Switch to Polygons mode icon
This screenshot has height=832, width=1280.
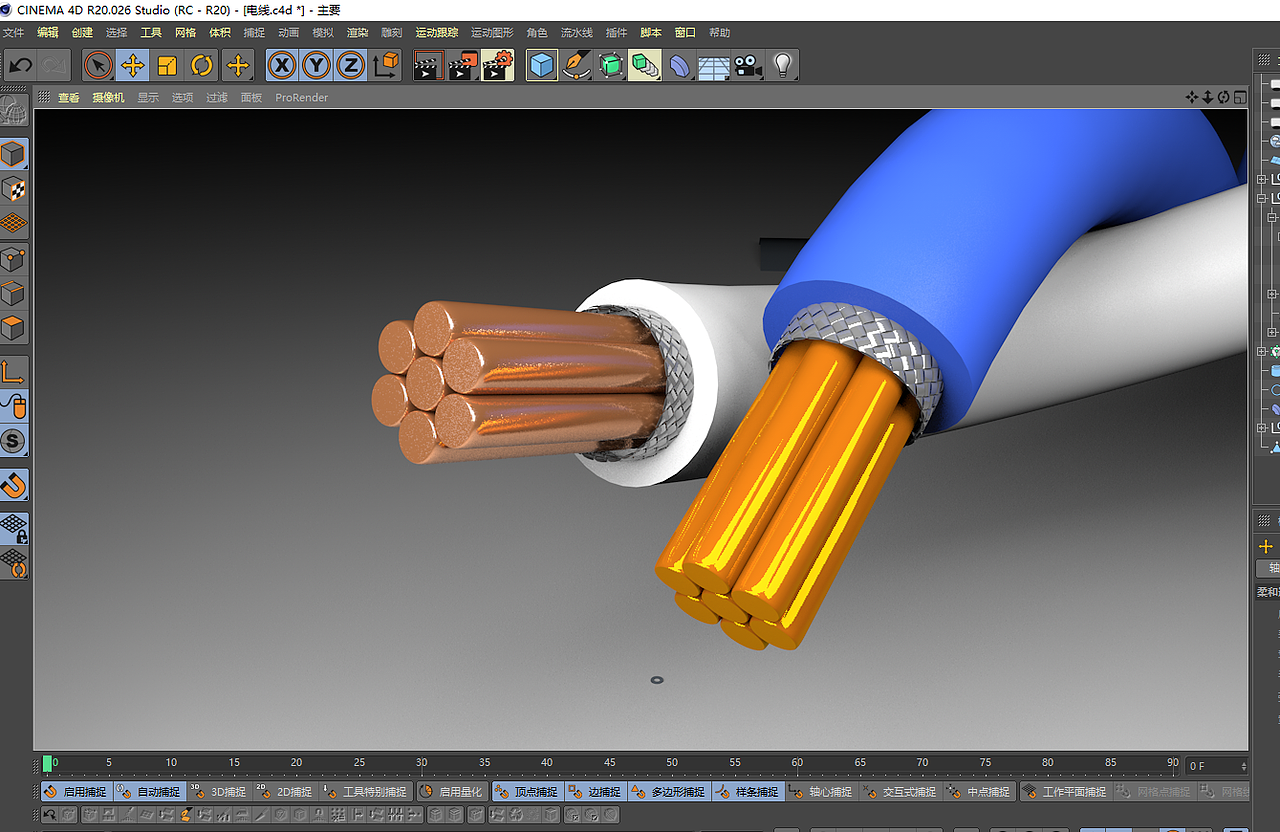[x=13, y=328]
